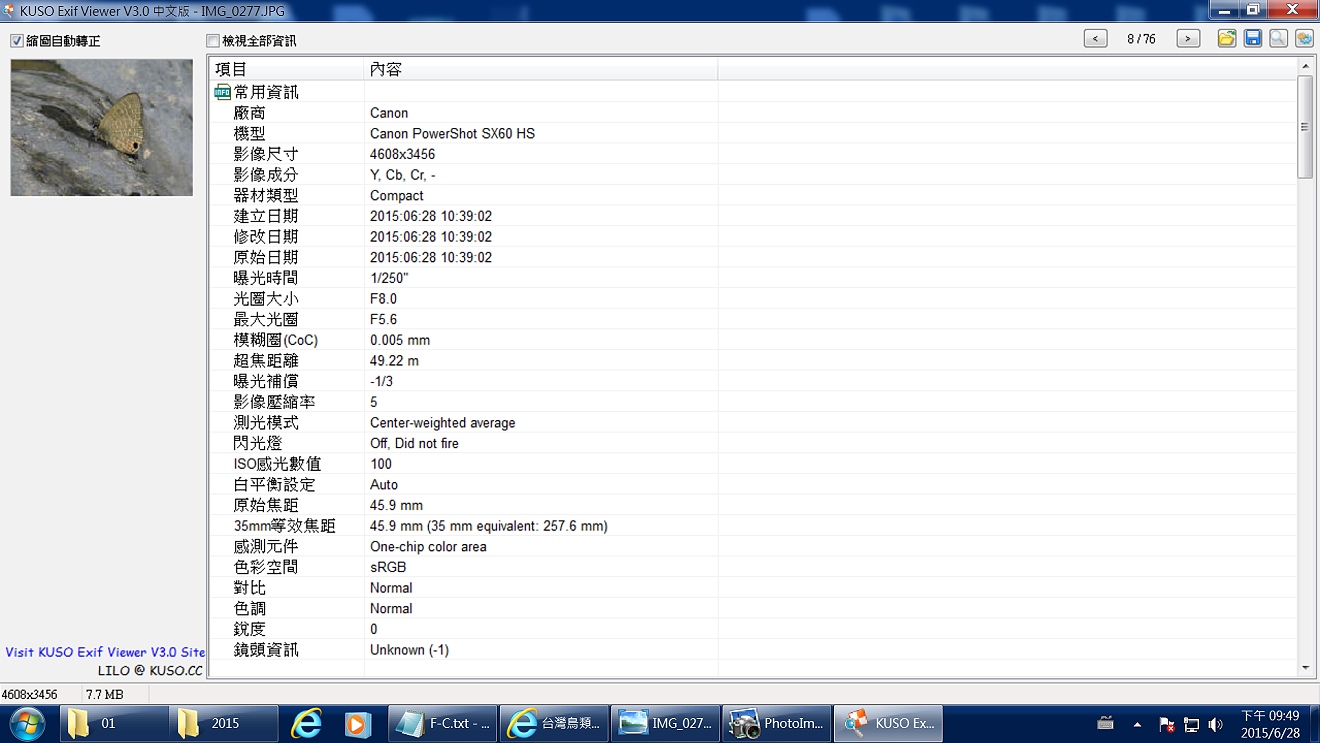
Task: Click the 7.7 MB status bar entry
Action: tap(105, 694)
